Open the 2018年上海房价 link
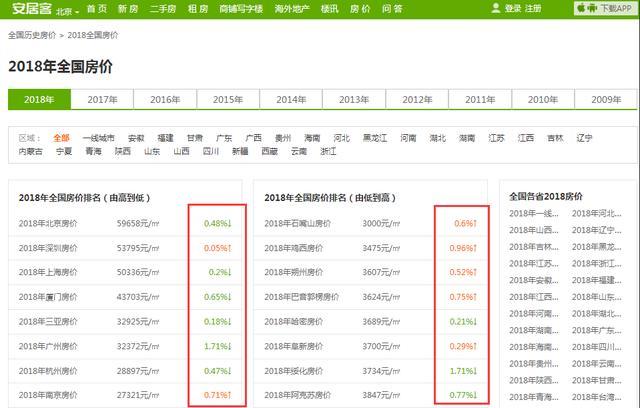Screen dimensions: 640x408 click(48, 273)
